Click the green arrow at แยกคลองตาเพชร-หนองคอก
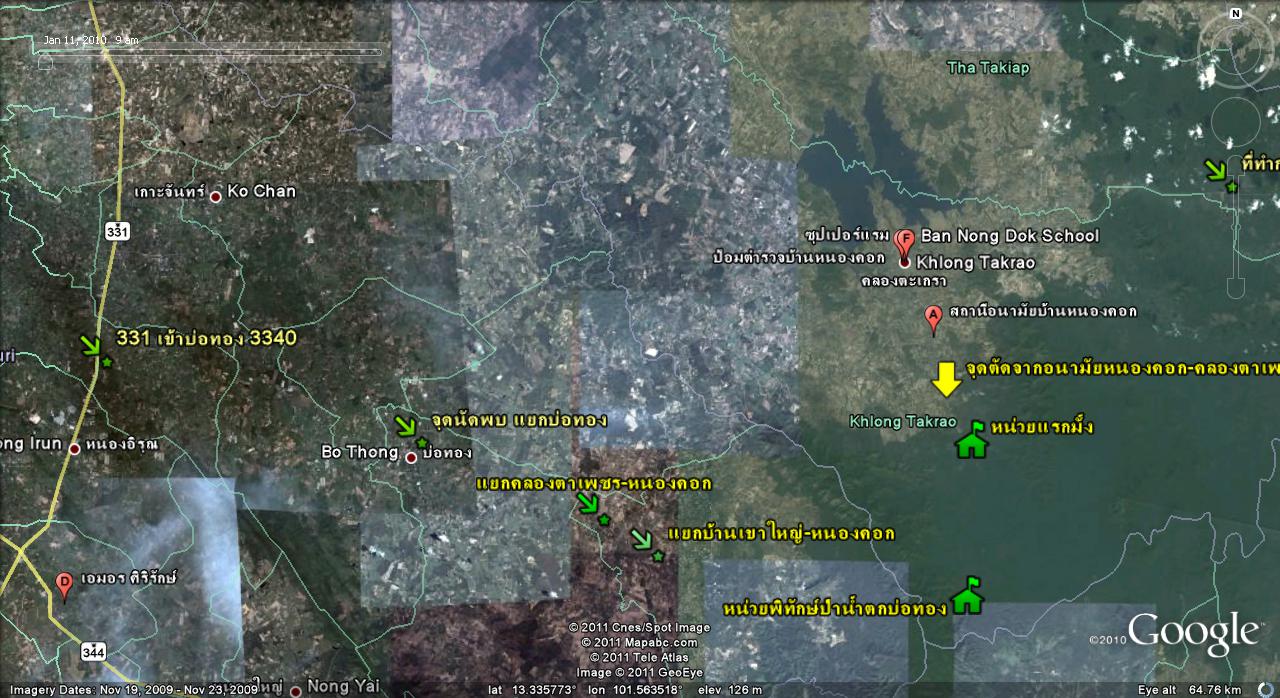 pos(589,505)
